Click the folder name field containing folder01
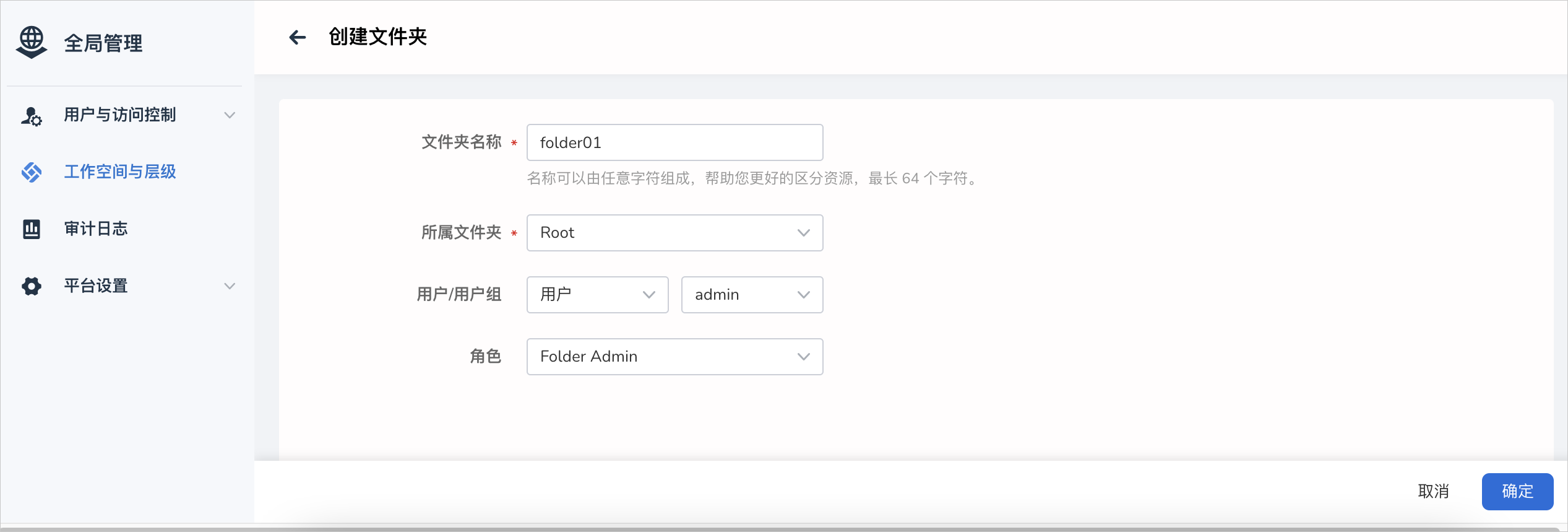 [674, 142]
